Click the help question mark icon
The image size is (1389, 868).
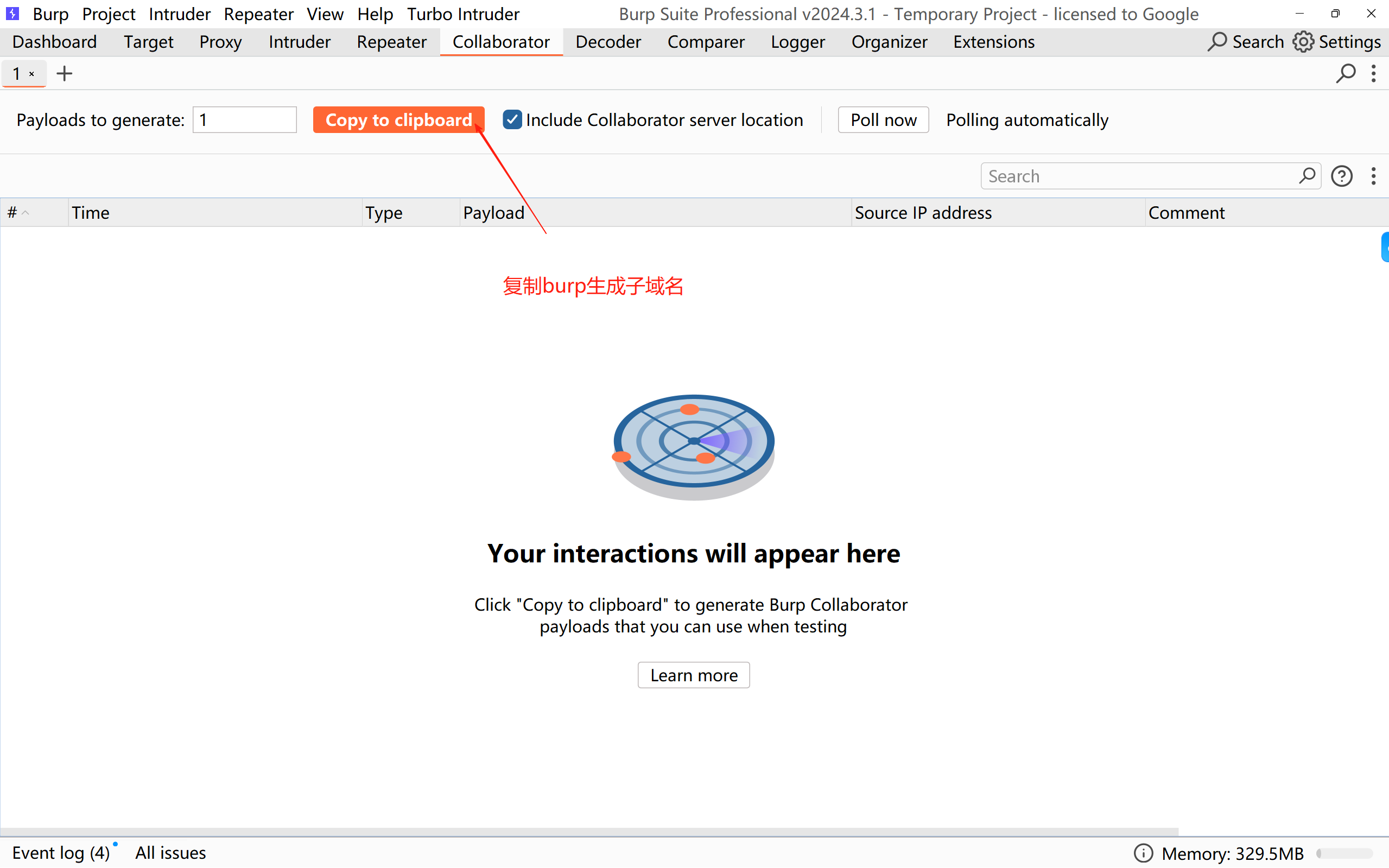point(1341,176)
